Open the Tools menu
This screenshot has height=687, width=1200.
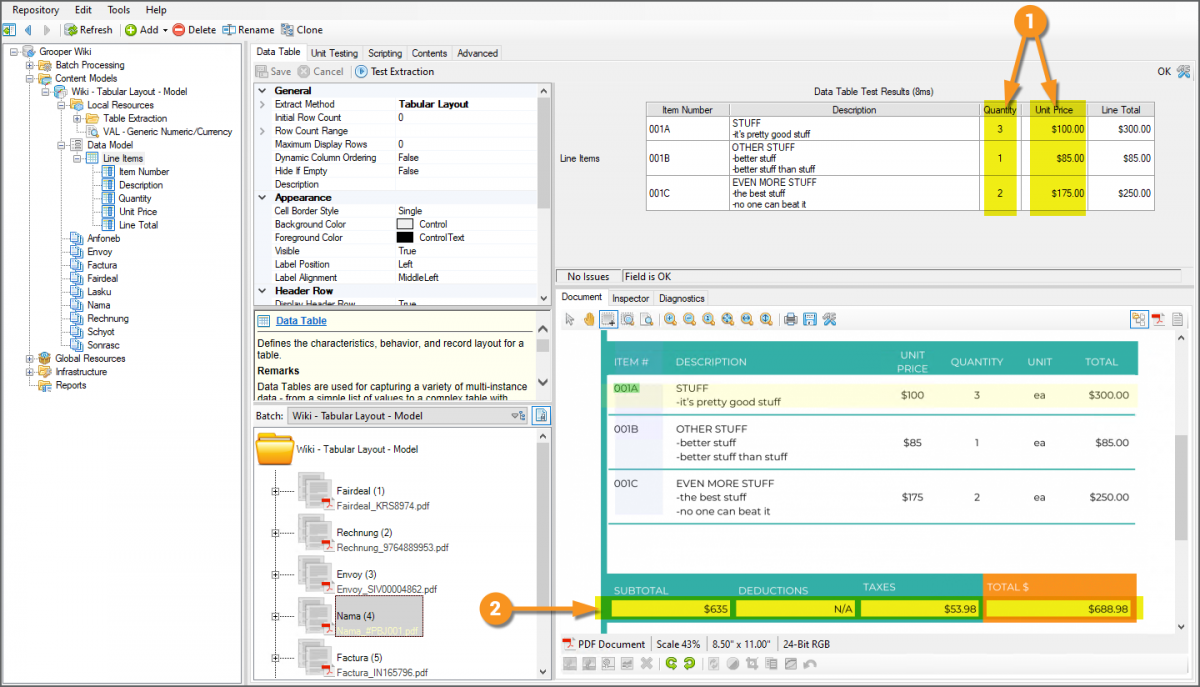[118, 10]
